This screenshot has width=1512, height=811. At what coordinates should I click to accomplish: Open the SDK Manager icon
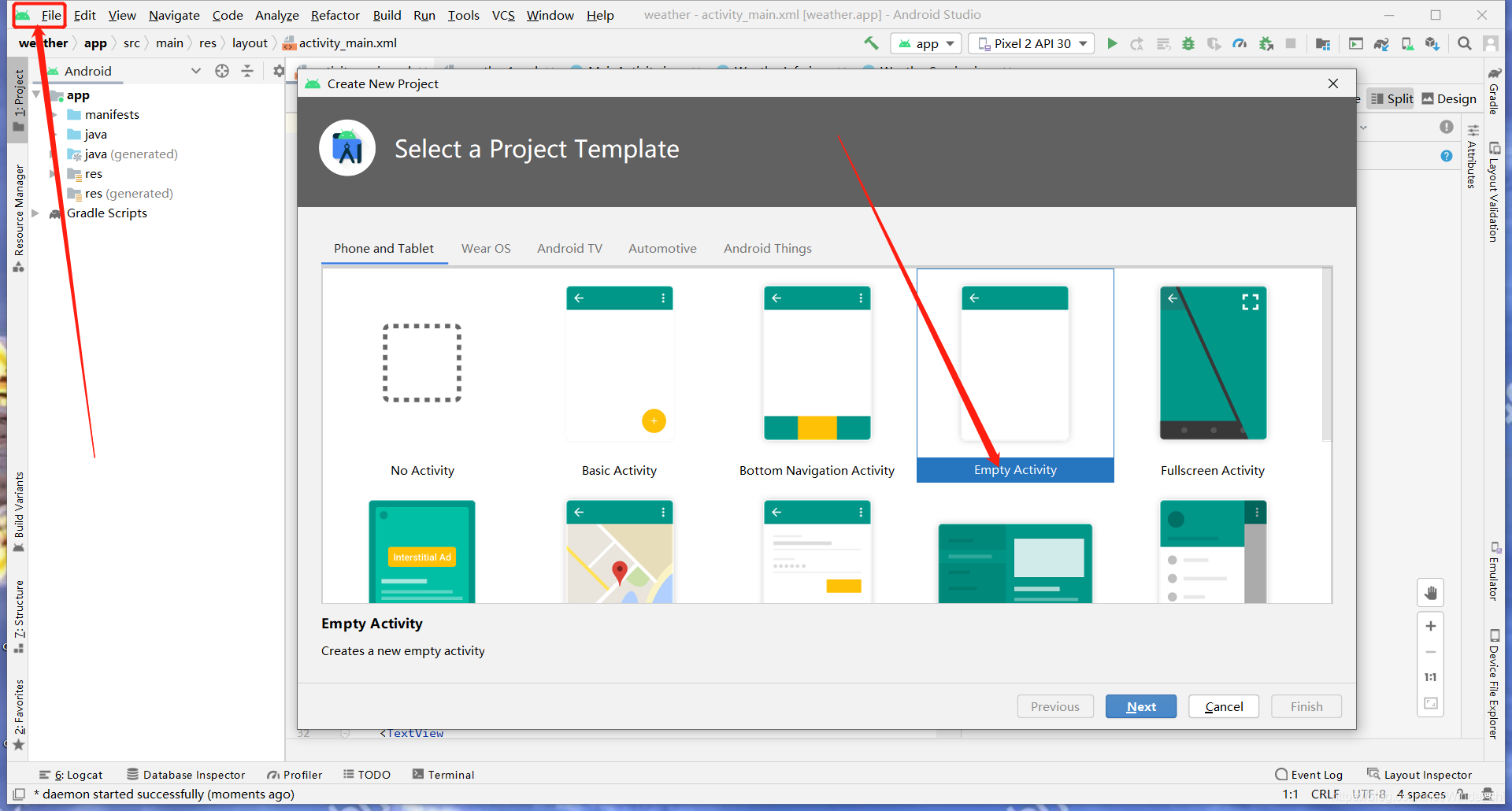tap(1432, 43)
